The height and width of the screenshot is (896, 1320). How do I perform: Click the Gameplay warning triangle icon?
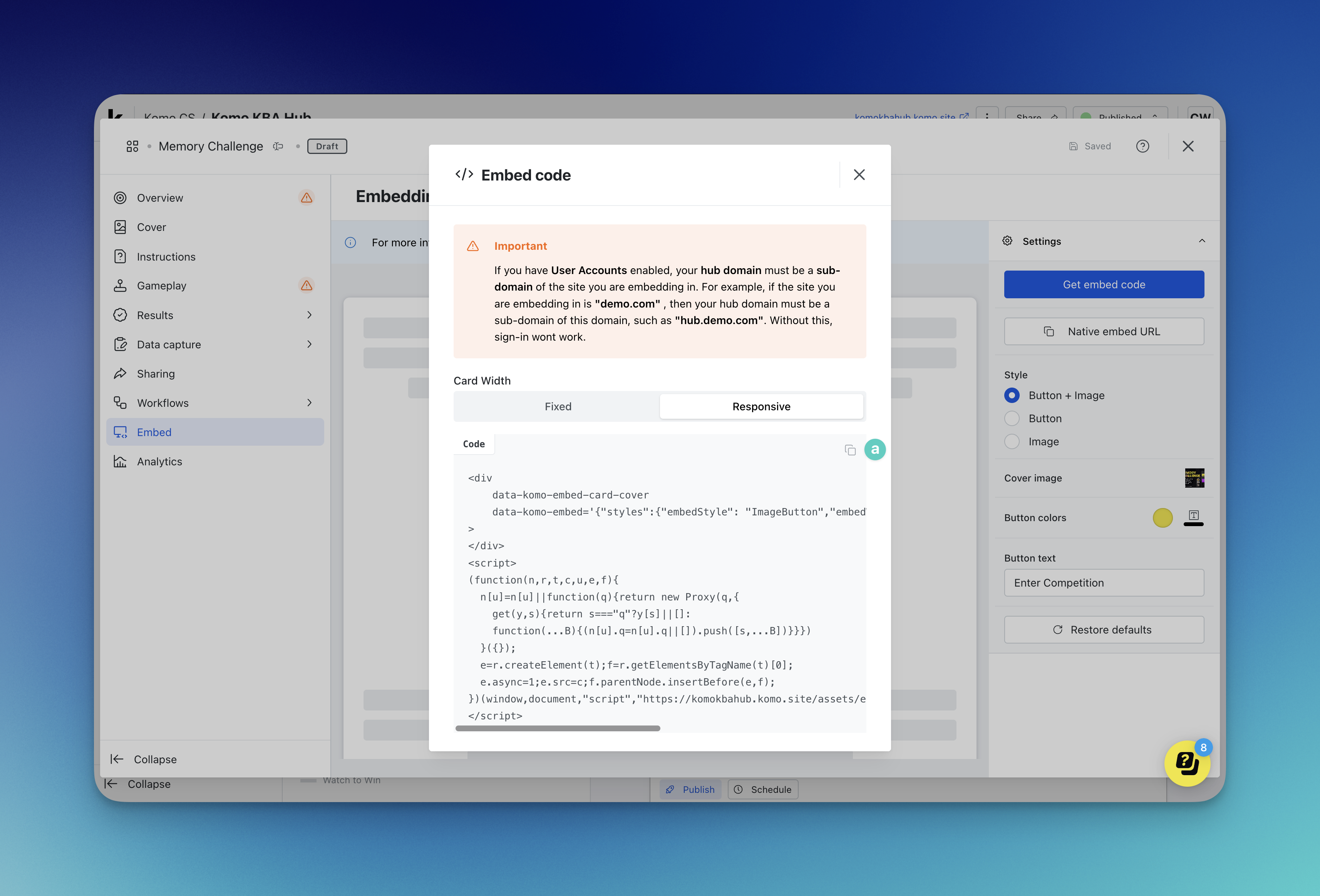[306, 286]
